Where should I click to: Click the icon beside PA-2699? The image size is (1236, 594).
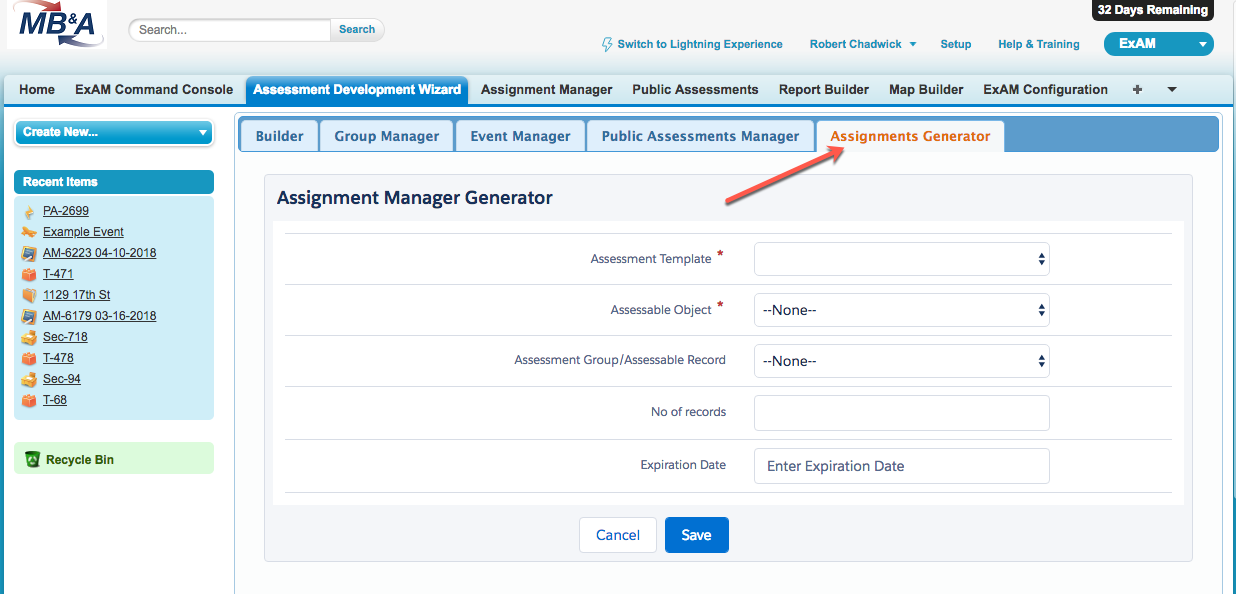(x=29, y=211)
